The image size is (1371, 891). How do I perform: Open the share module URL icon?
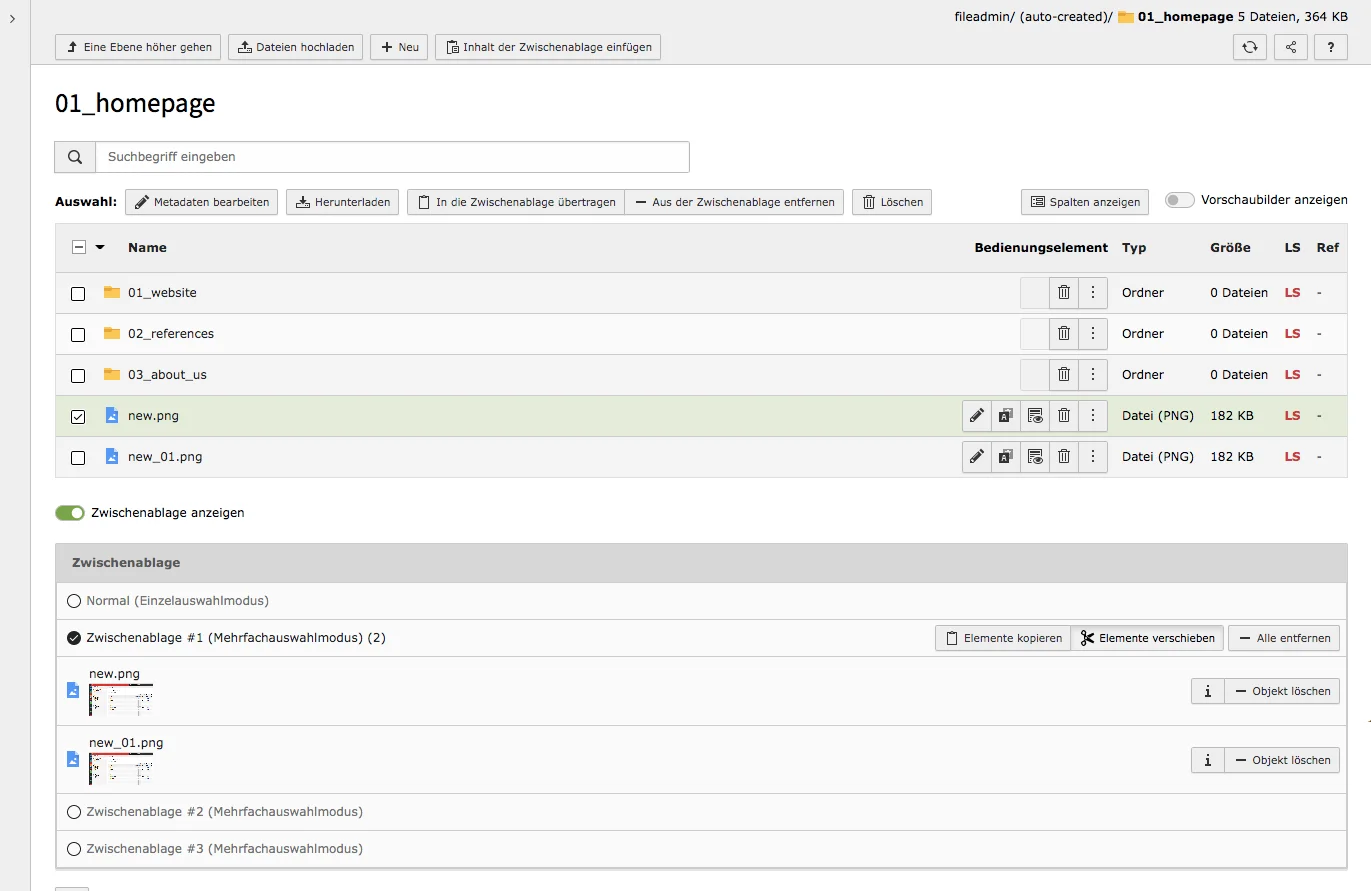tap(1290, 47)
